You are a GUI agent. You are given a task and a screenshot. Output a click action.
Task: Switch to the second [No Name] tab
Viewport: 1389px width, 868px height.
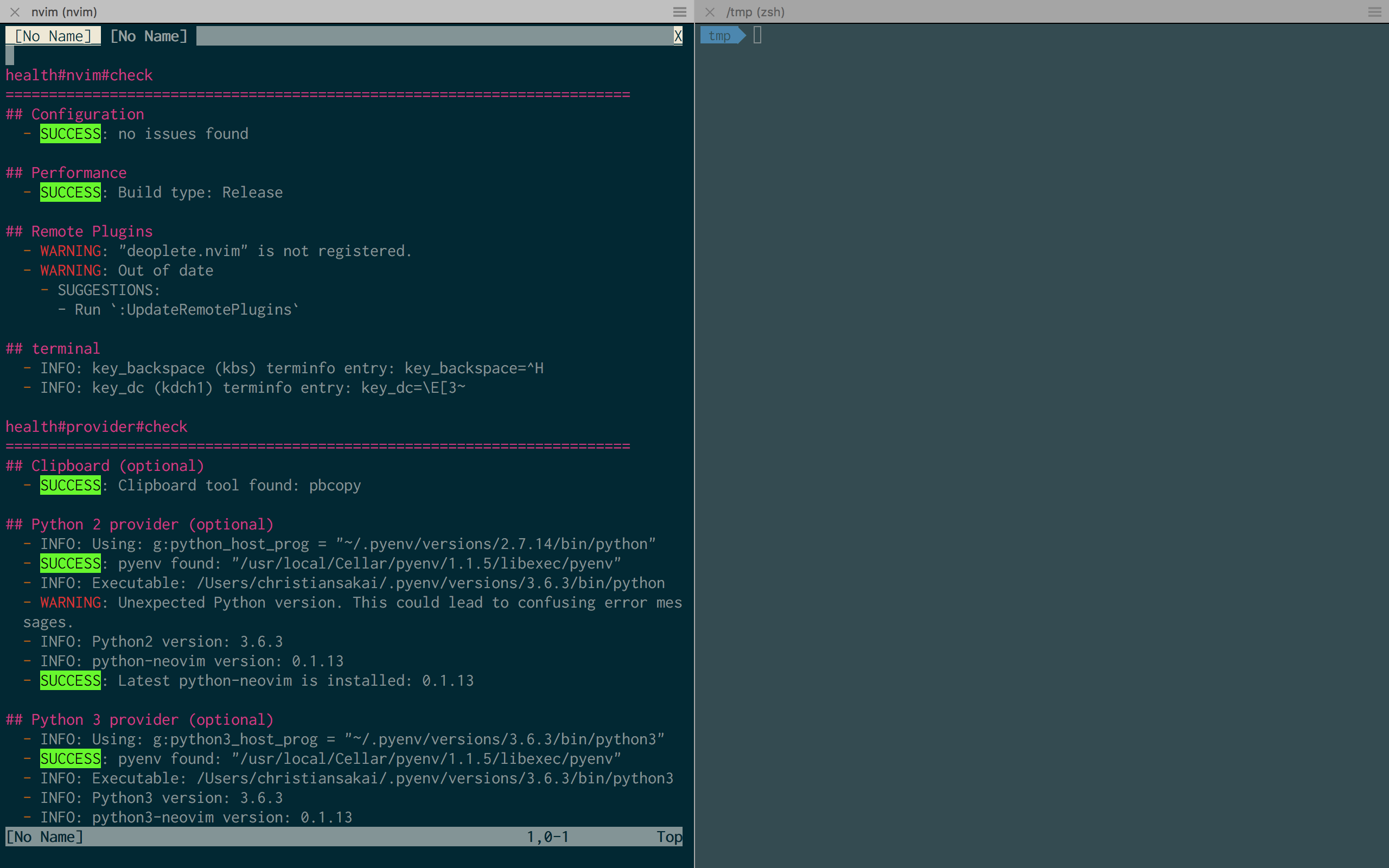point(148,36)
